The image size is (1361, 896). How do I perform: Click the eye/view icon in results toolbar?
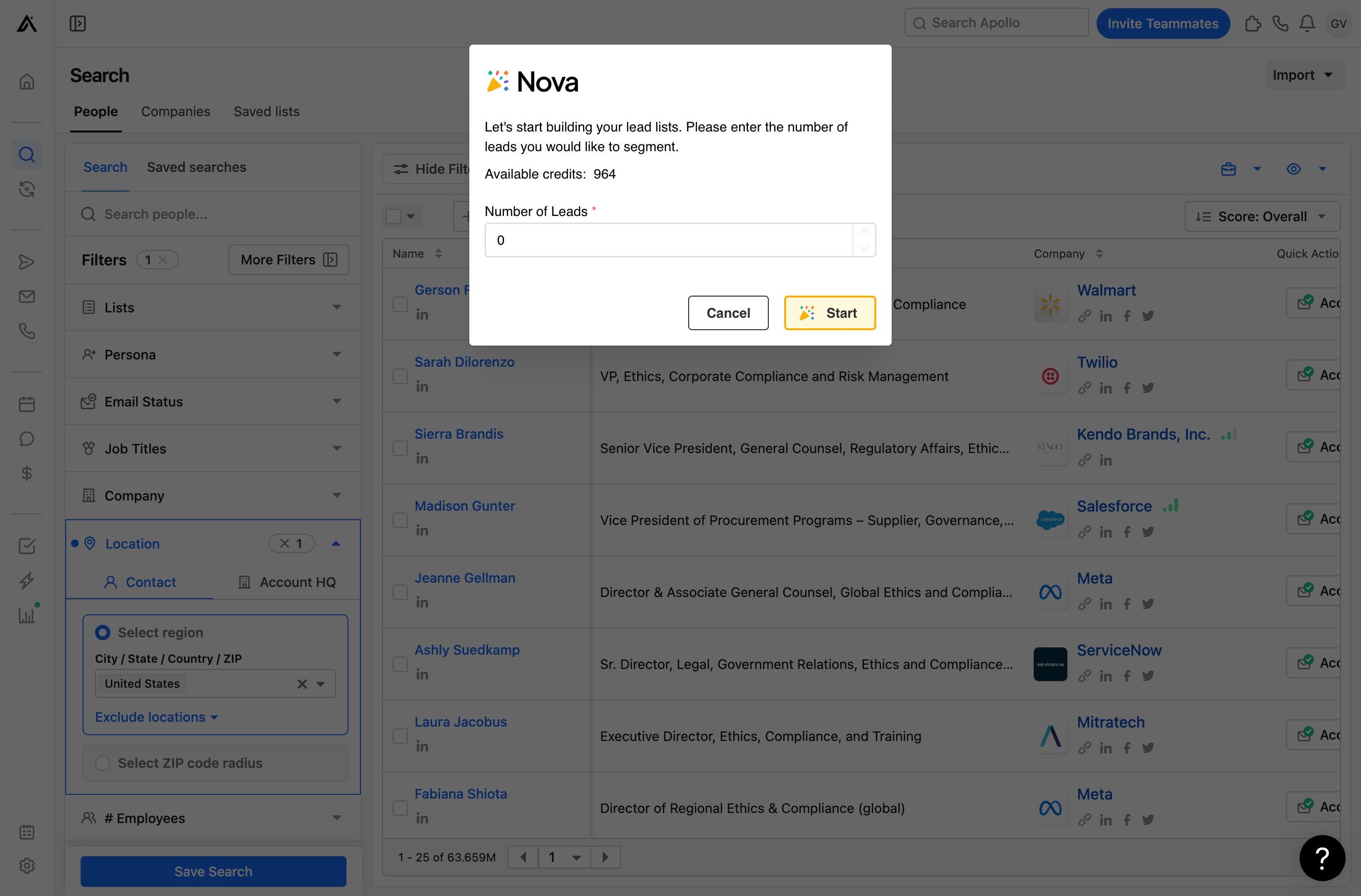(1294, 168)
